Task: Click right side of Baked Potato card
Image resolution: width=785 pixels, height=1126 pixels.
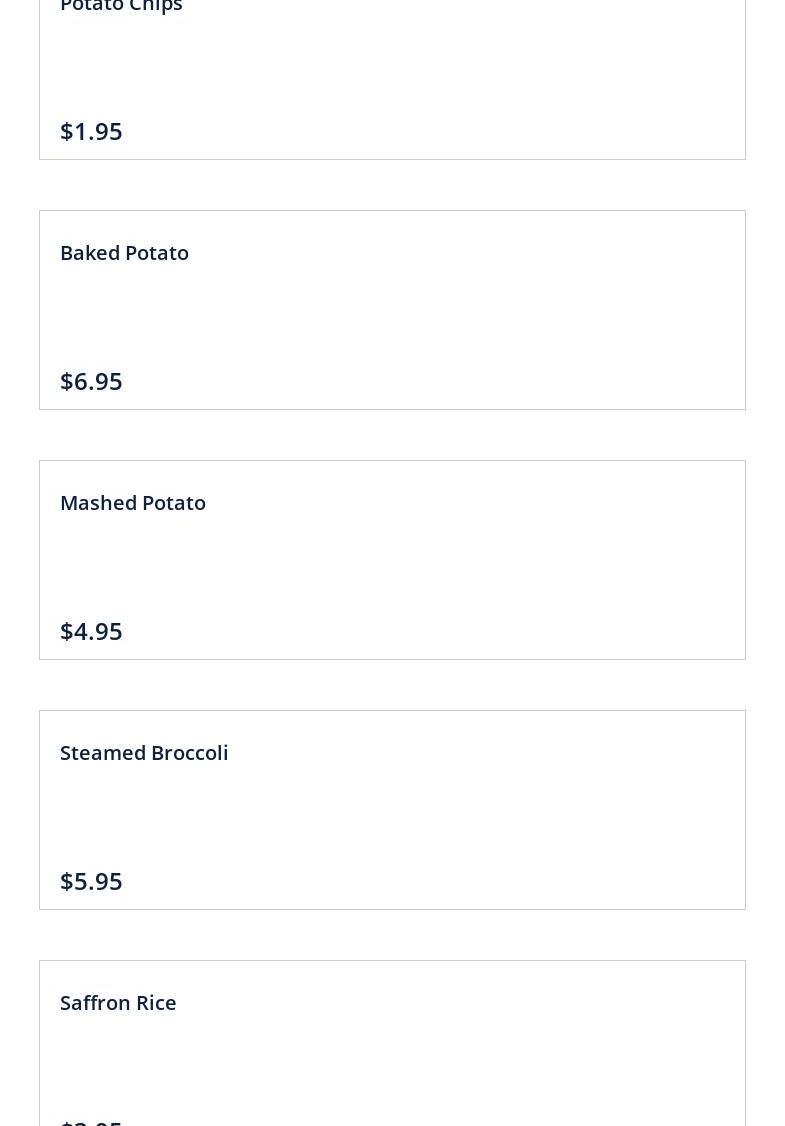Action: [650, 310]
